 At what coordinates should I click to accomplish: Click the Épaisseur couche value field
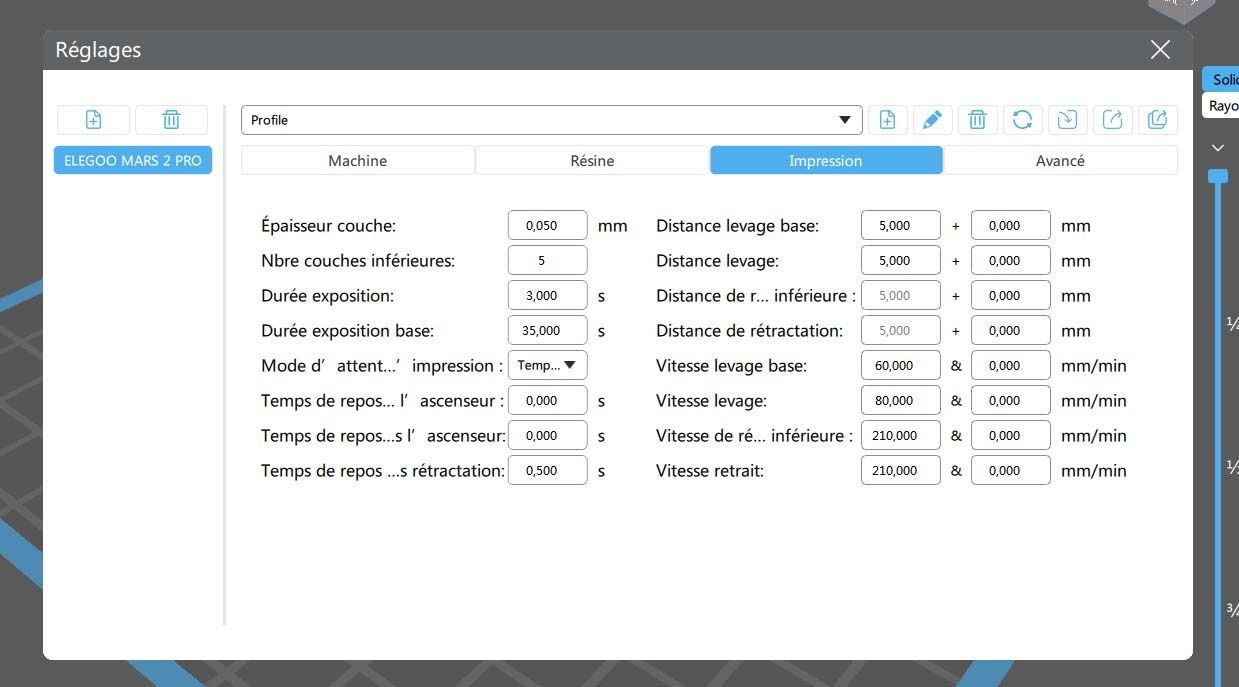pyautogui.click(x=547, y=225)
